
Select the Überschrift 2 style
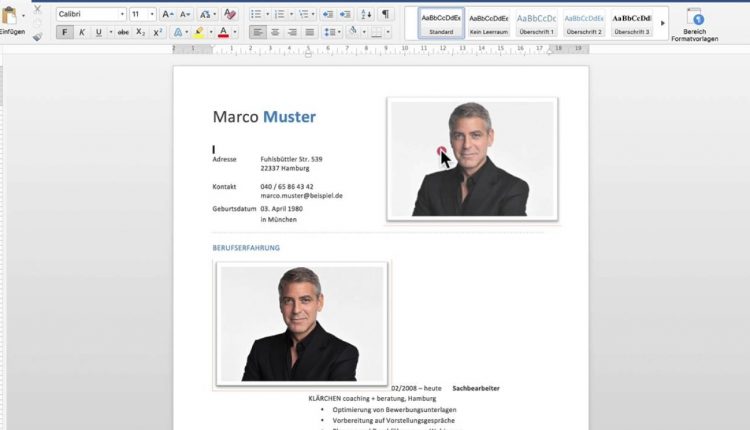pyautogui.click(x=584, y=23)
